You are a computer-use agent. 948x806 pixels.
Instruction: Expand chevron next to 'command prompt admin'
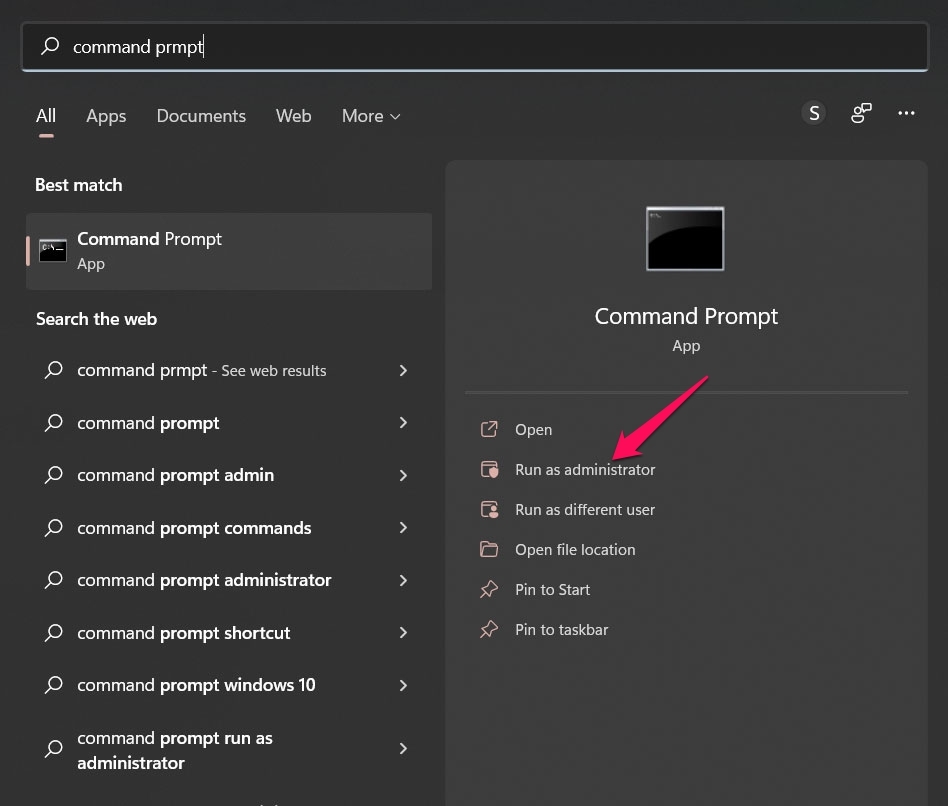click(403, 475)
